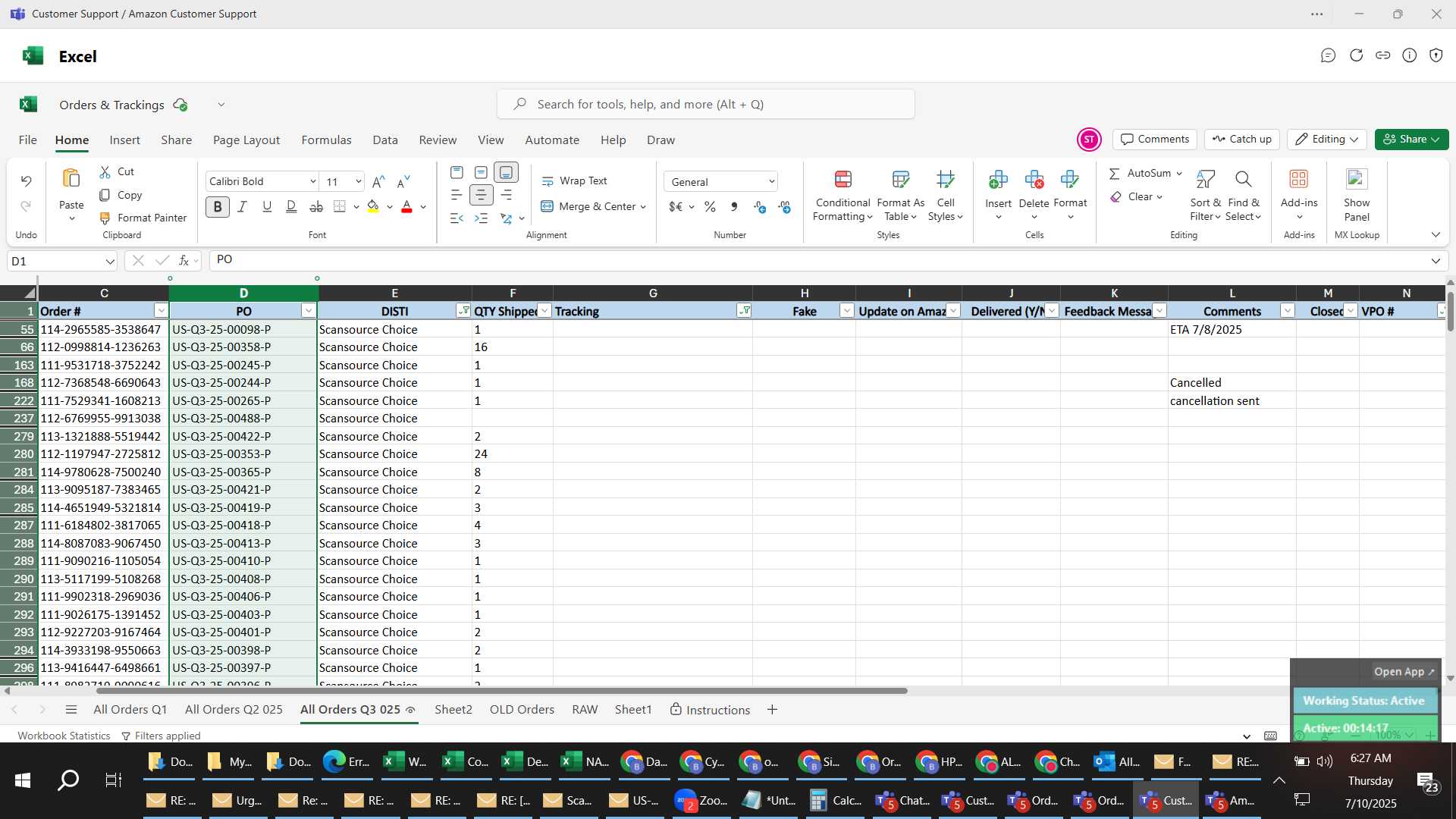Decrease font size with the smaller A icon
The height and width of the screenshot is (819, 1456).
403,181
